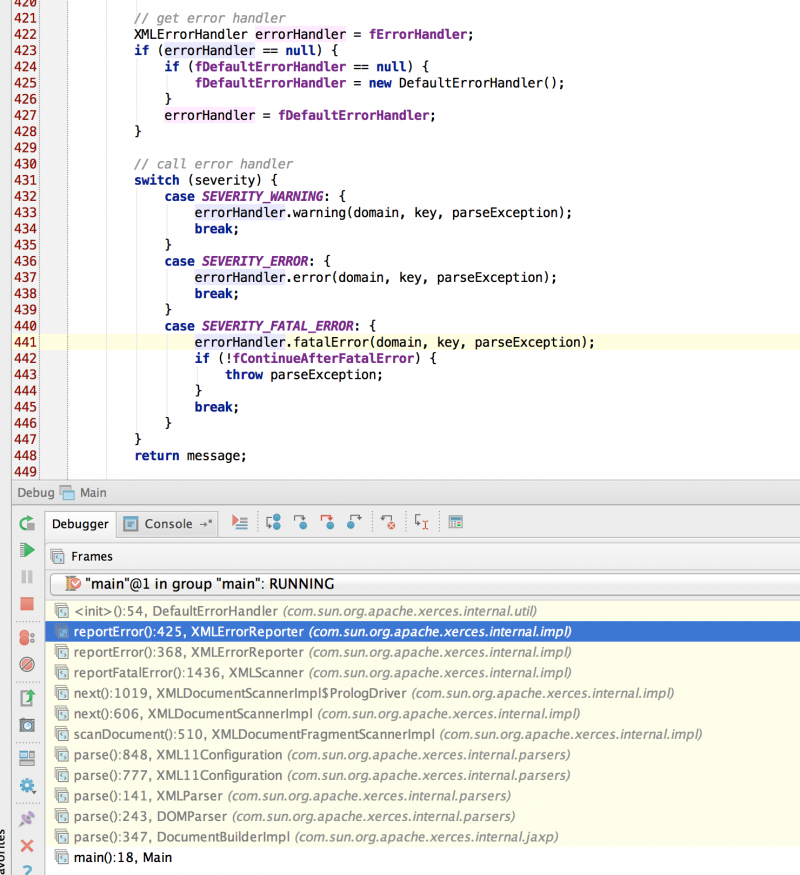Screen dimensions: 800x875
Task: Select the Debugger tab
Action: [x=80, y=523]
